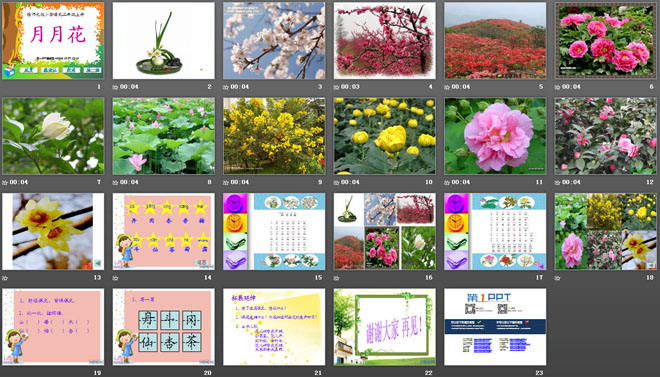Click transition star icon under slide 13
Viewport: 660px width, 377px height.
tap(5, 278)
